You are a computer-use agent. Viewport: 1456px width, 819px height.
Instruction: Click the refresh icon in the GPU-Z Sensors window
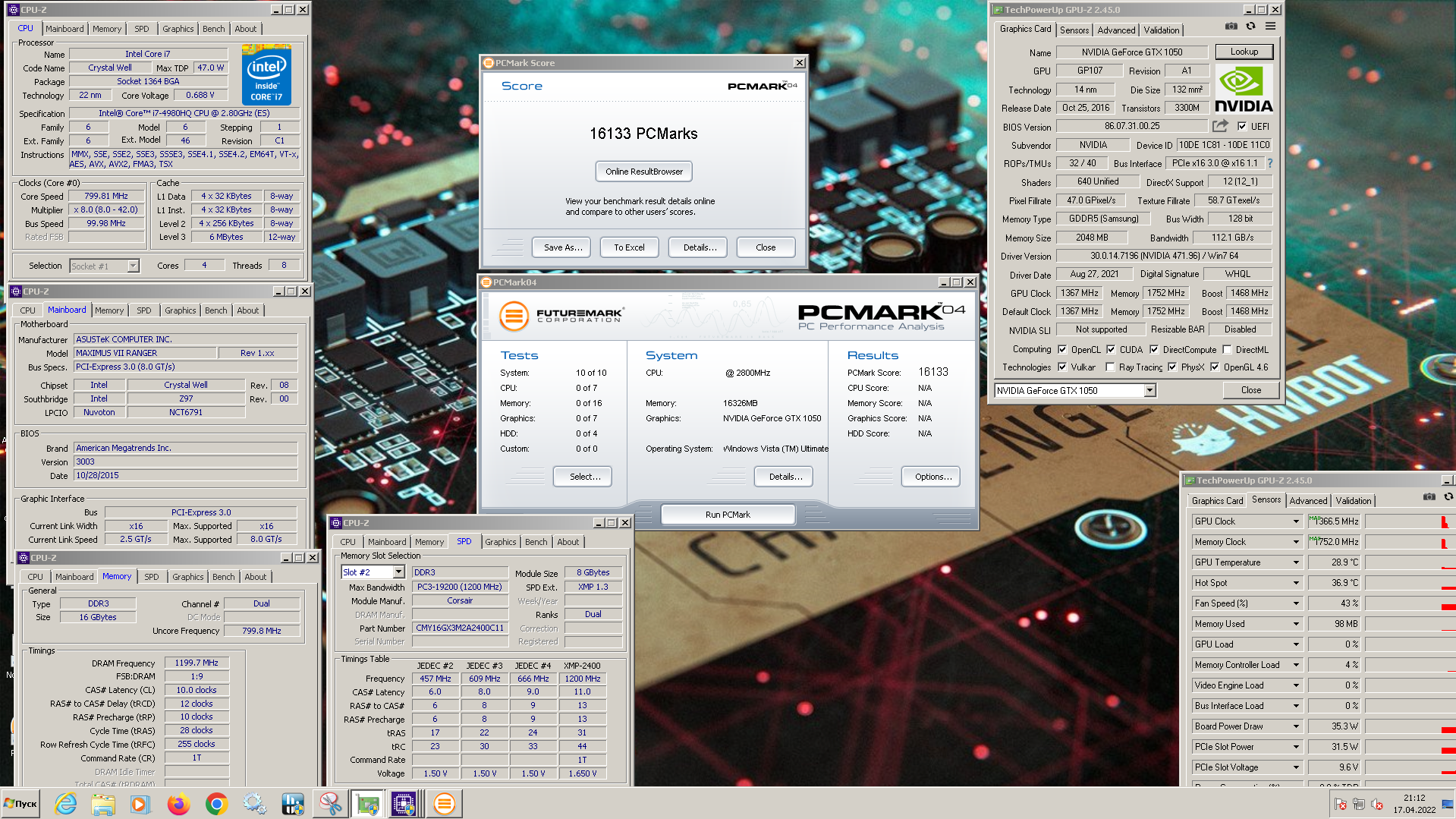coord(1448,496)
